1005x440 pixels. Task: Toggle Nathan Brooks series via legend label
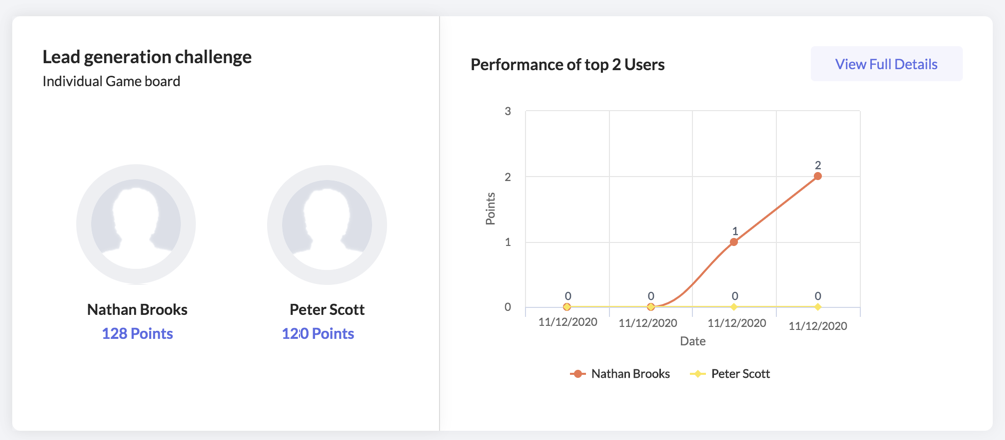point(630,374)
